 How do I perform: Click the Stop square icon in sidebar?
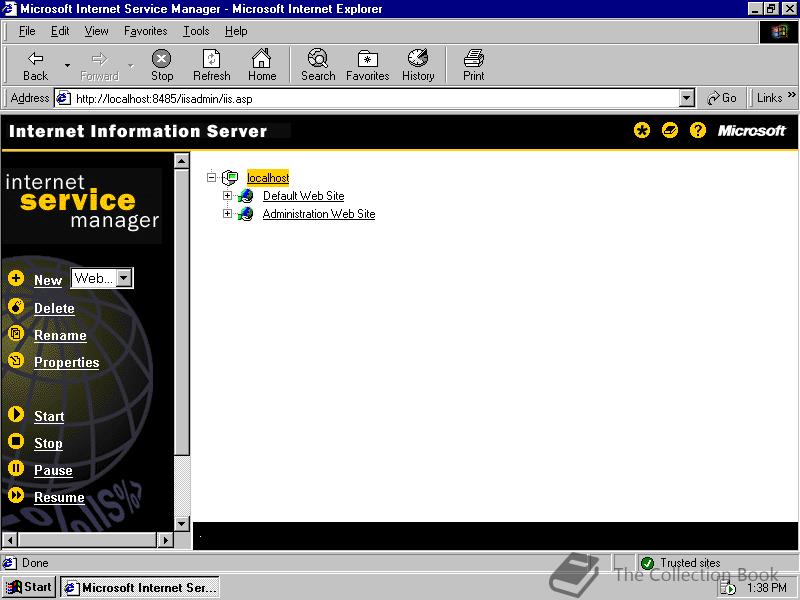[16, 441]
